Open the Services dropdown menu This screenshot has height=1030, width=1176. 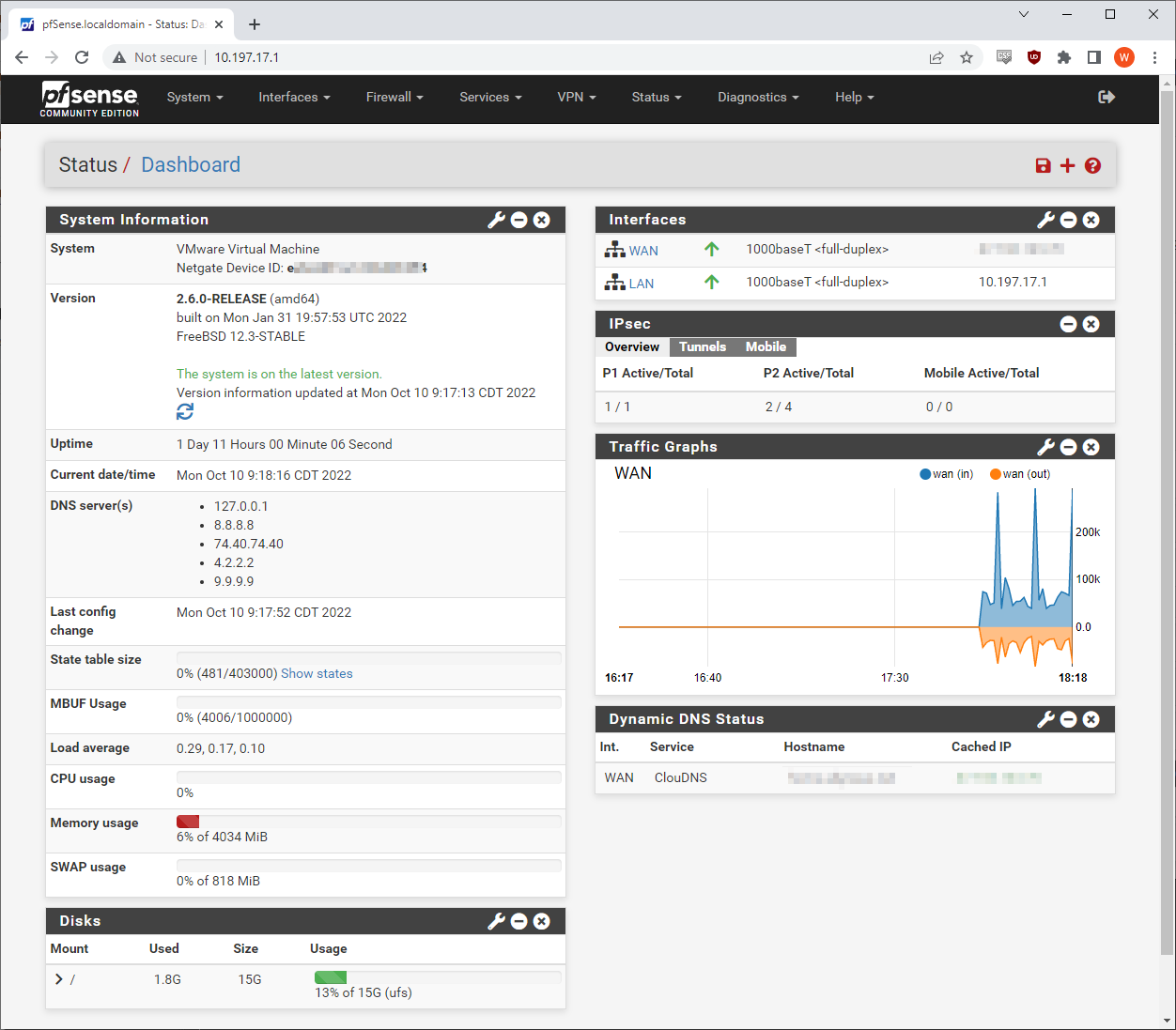pos(490,97)
